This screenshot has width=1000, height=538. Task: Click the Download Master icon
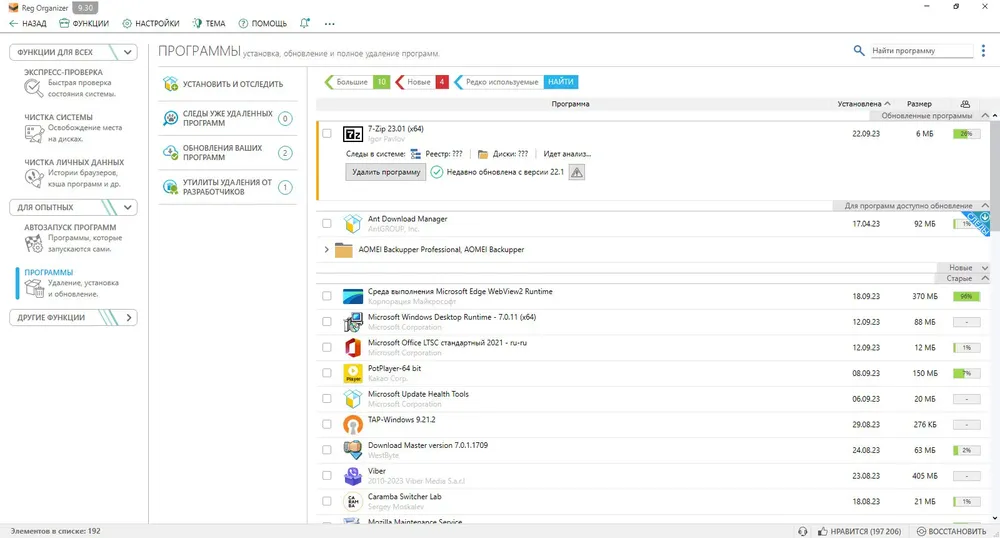[x=353, y=450]
